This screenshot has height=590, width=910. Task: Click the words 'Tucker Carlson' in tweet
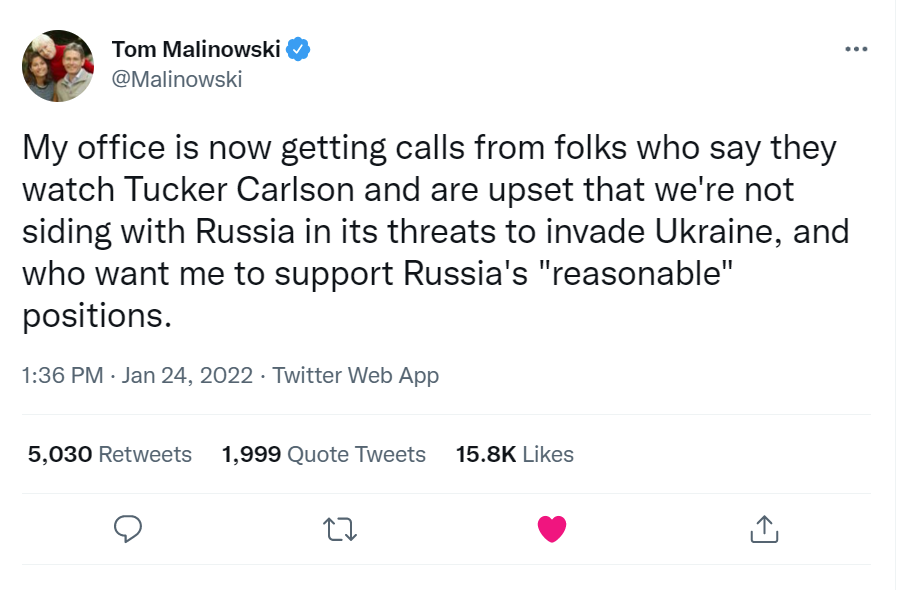click(239, 190)
